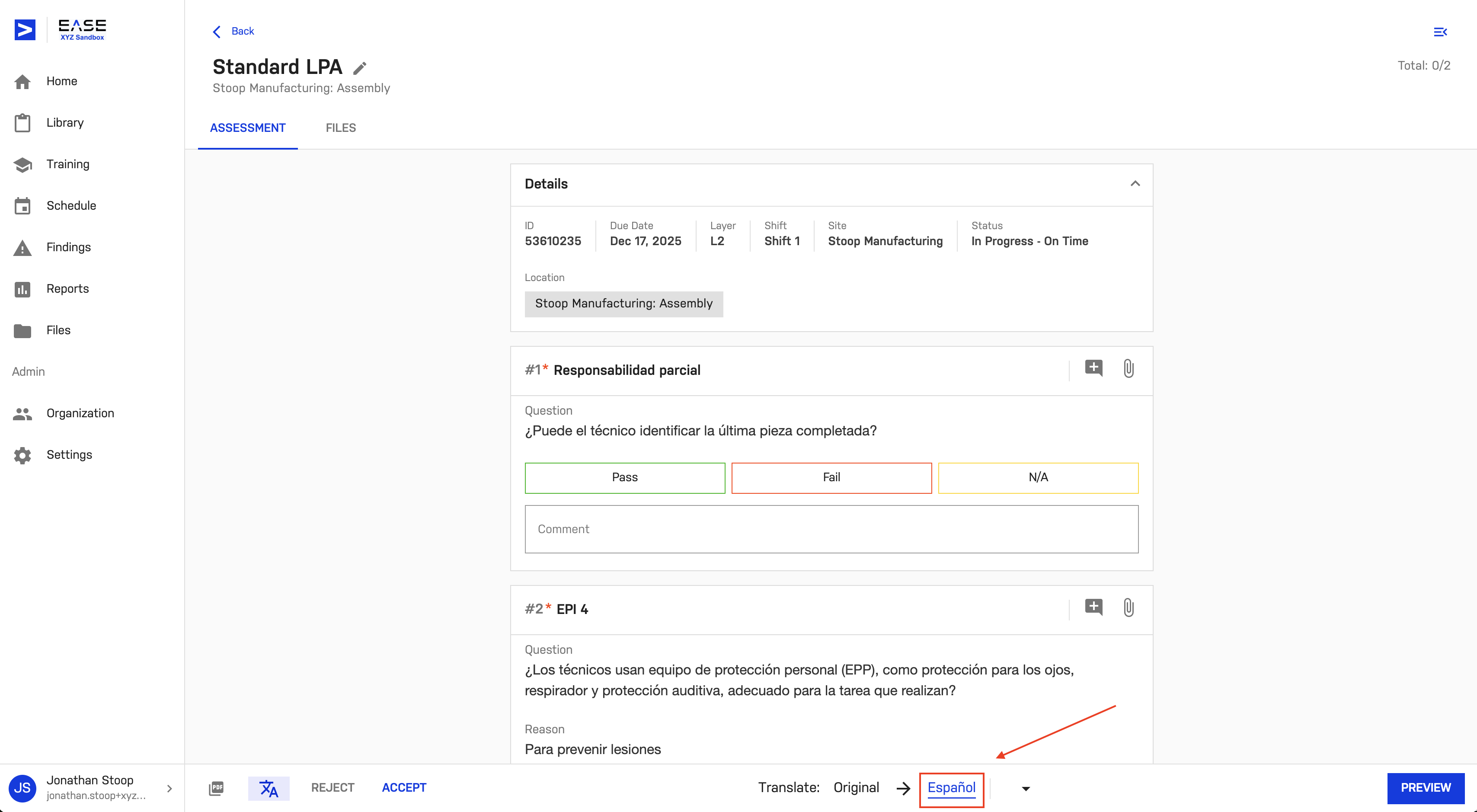The width and height of the screenshot is (1477, 812).
Task: Click the Comment input field
Action: tap(831, 529)
